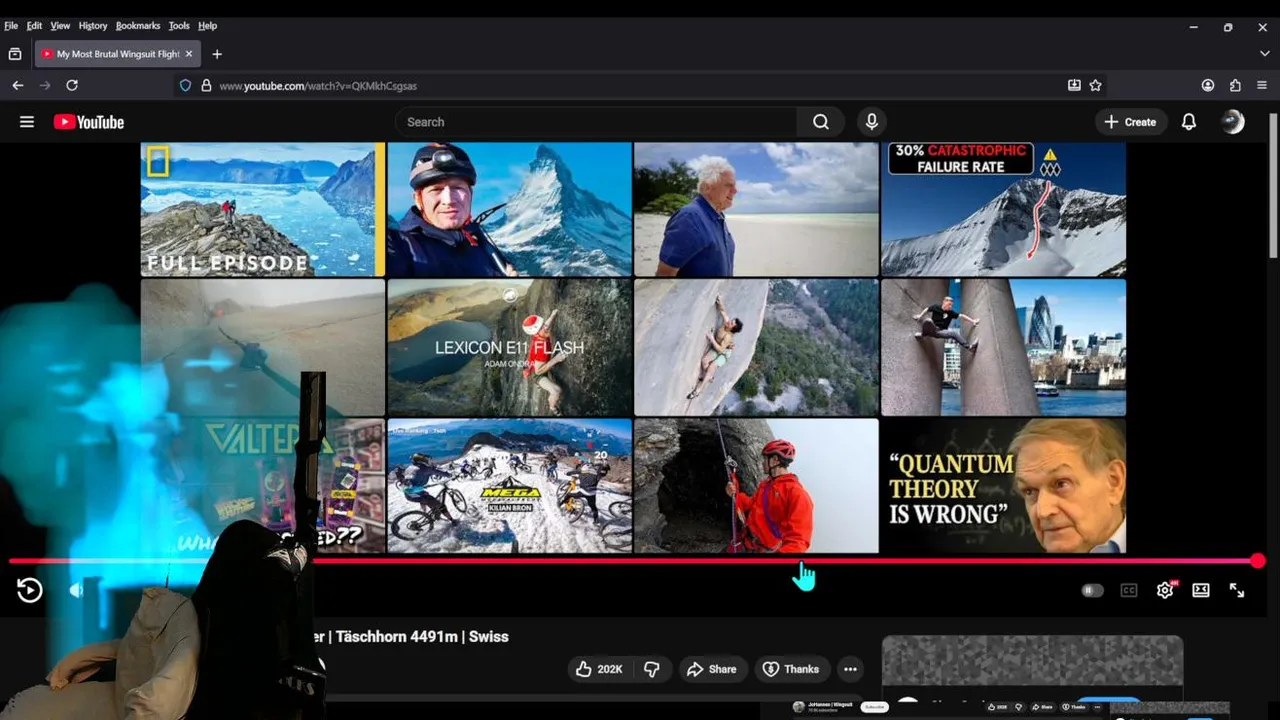This screenshot has width=1280, height=720.
Task: Open the FULL EPISODE National Geographic thumbnail
Action: coord(263,209)
